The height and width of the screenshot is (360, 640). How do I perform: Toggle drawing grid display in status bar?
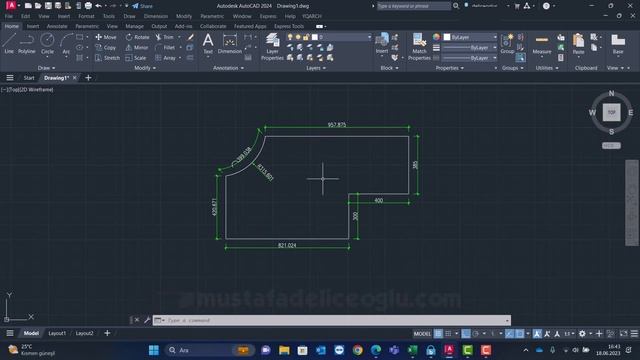(438, 333)
